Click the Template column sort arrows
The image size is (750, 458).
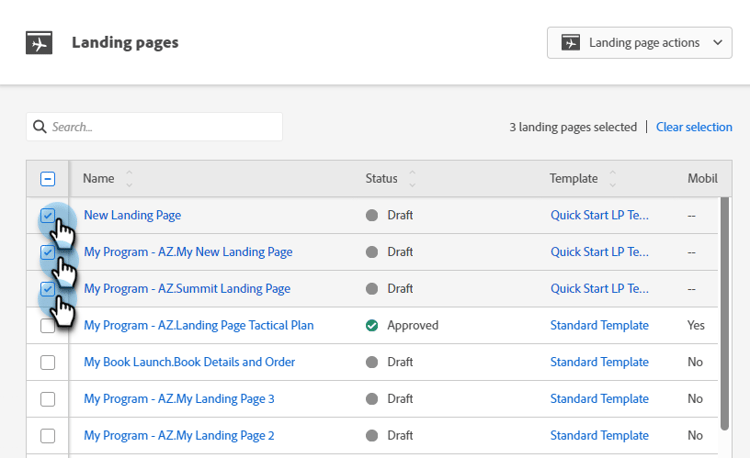click(x=612, y=179)
